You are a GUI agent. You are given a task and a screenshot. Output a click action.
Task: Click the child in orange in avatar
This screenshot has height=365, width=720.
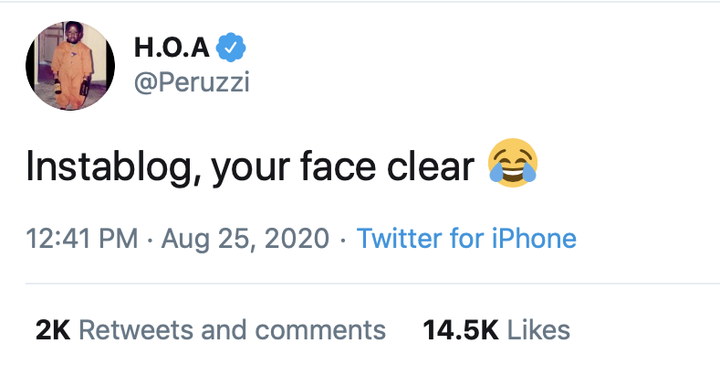[71, 64]
